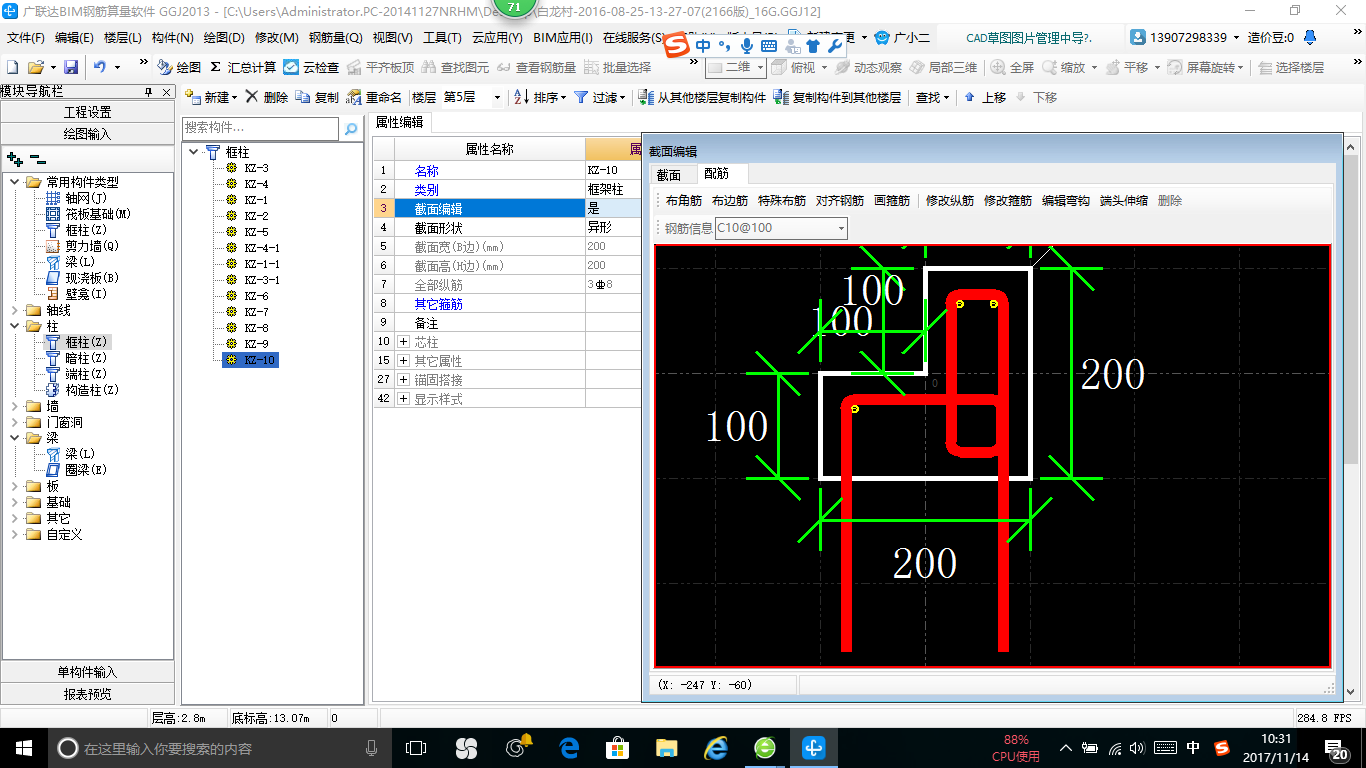Open 新建 dropdown arrow
This screenshot has height=768, width=1366.
[x=234, y=98]
